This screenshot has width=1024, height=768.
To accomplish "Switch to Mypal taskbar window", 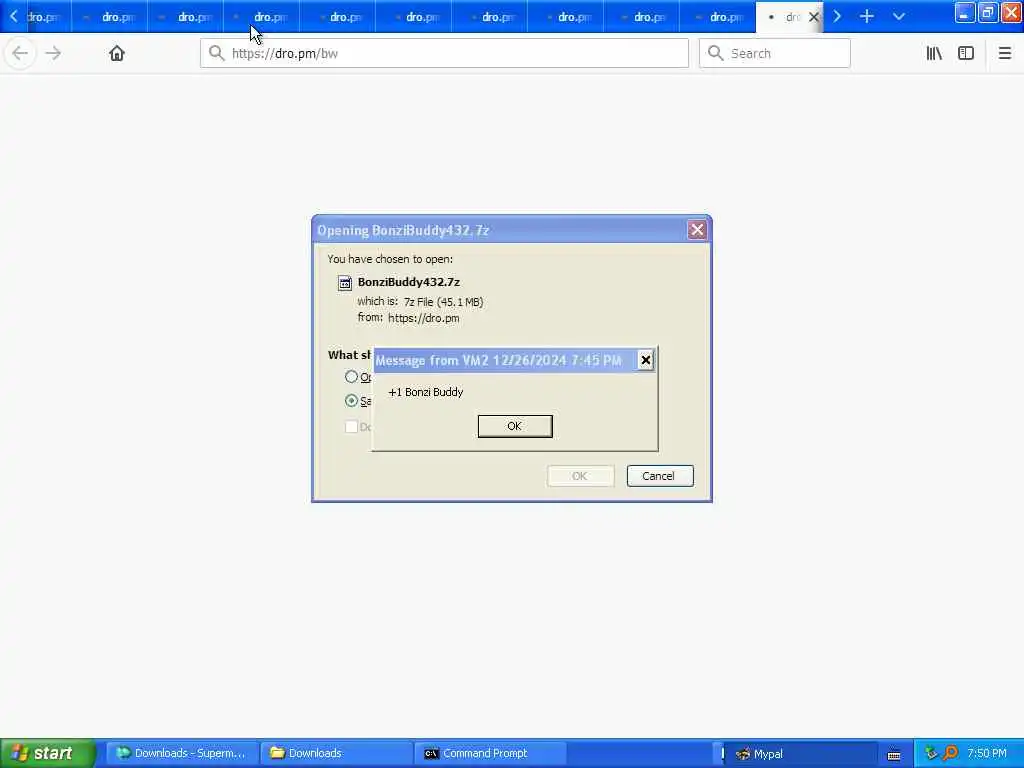I will tap(801, 754).
